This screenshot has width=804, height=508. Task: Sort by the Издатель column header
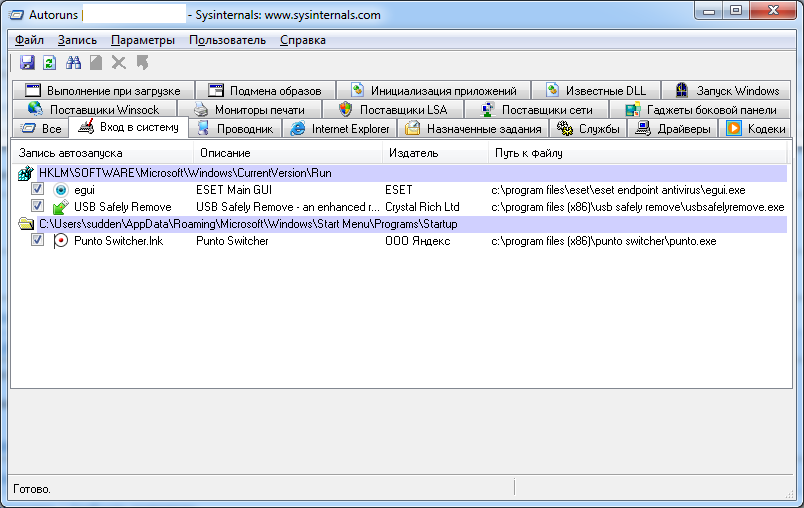pyautogui.click(x=413, y=153)
